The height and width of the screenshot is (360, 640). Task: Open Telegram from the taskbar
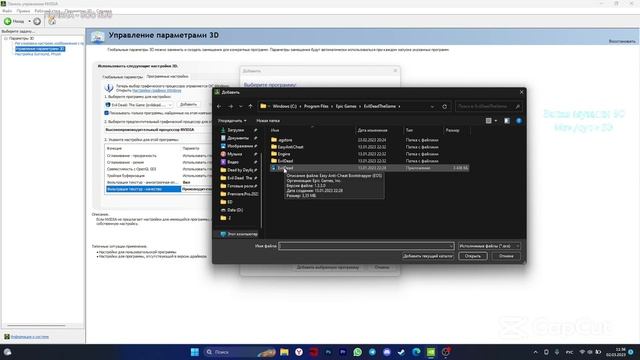pyautogui.click(x=372, y=352)
